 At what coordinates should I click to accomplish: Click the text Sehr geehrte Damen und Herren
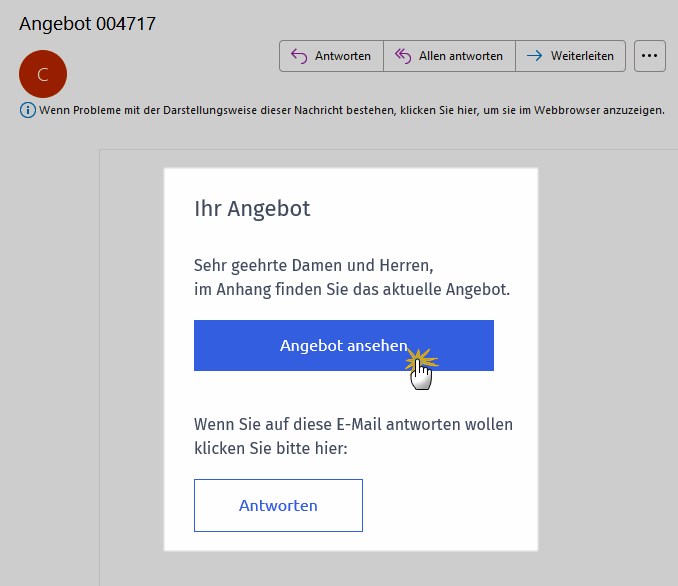[313, 266]
